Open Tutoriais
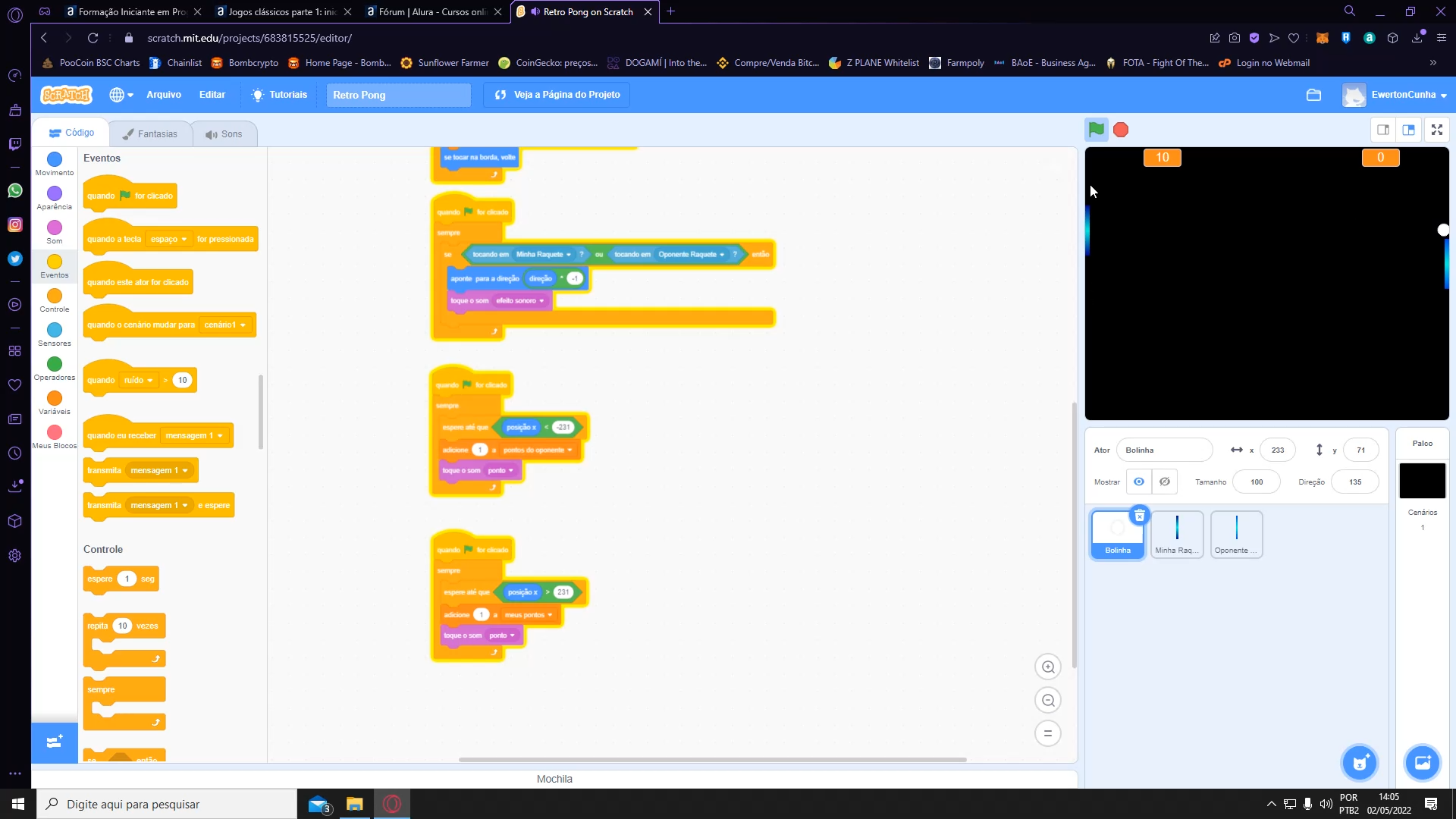This screenshot has height=819, width=1456. click(279, 95)
